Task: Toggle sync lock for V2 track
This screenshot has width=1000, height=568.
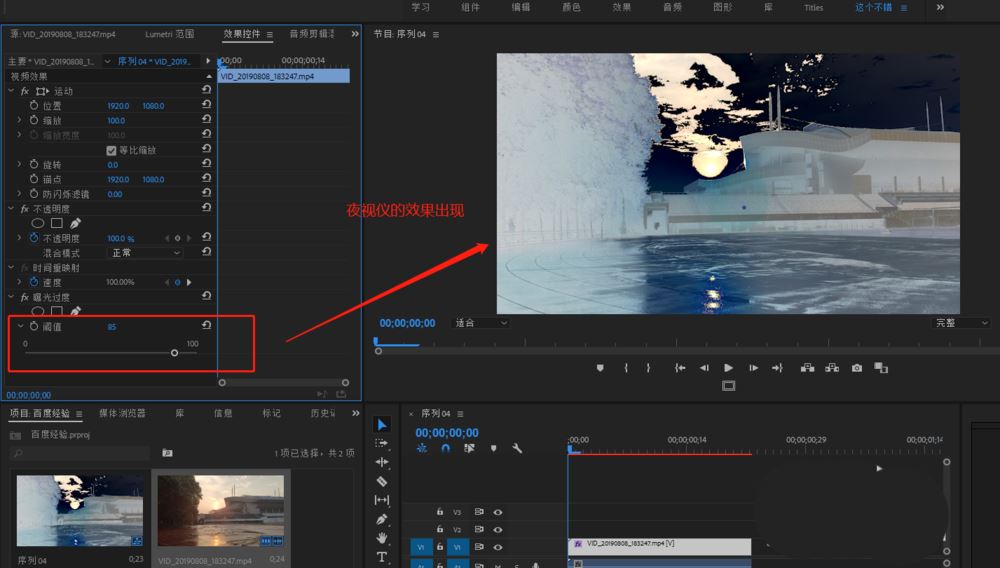Action: pyautogui.click(x=478, y=529)
